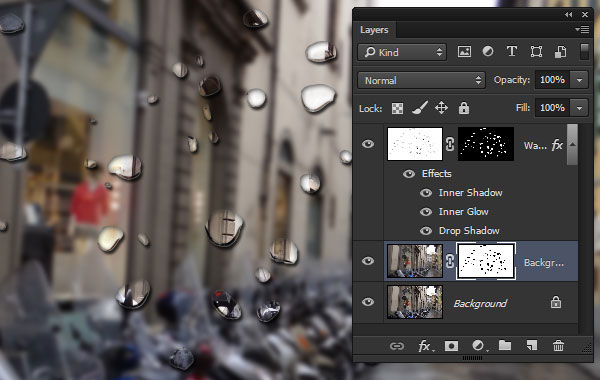Click the Effects label
Screen dimensions: 600x380
coord(437,174)
